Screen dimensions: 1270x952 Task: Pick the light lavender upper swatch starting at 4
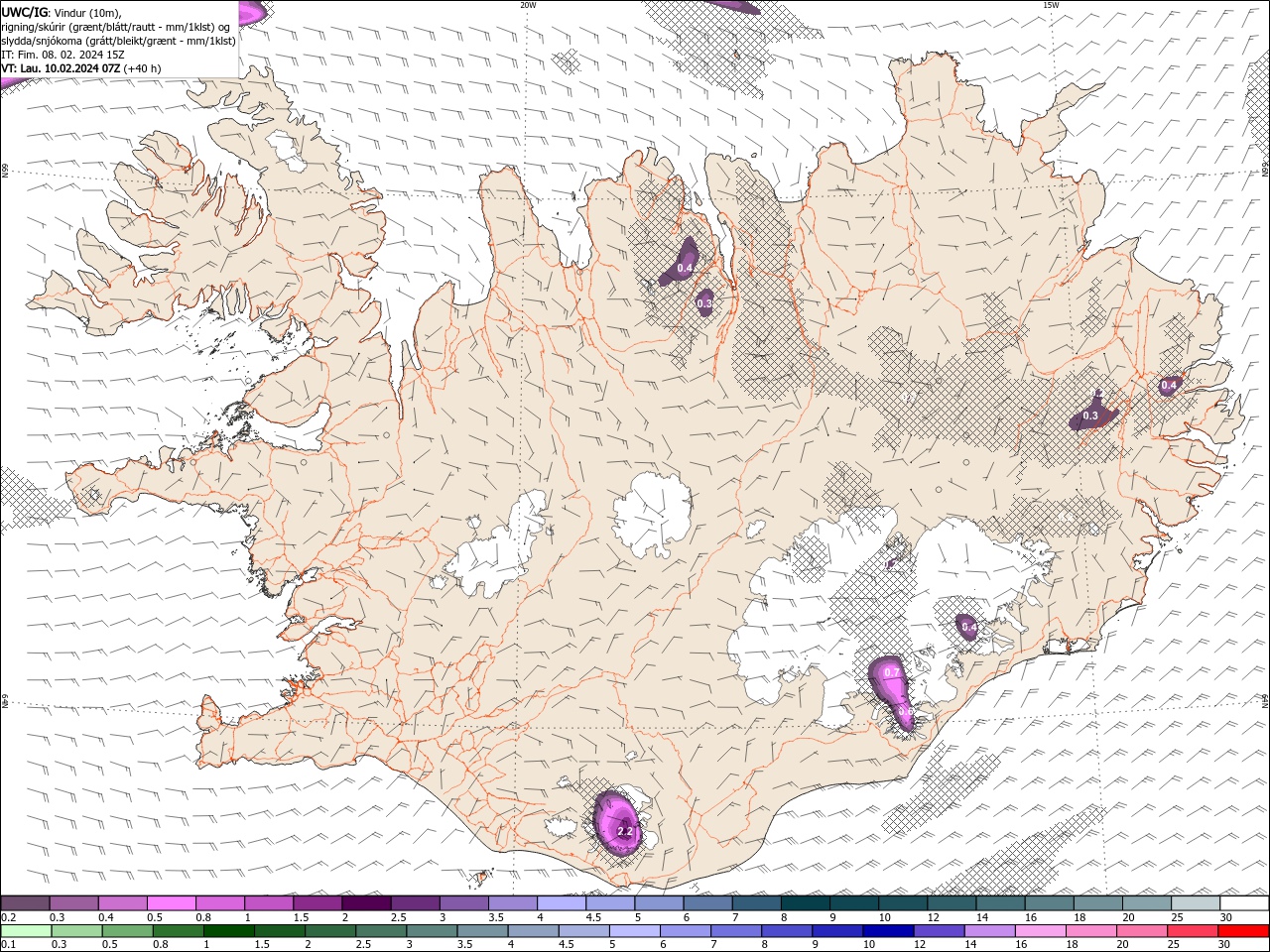[562, 903]
